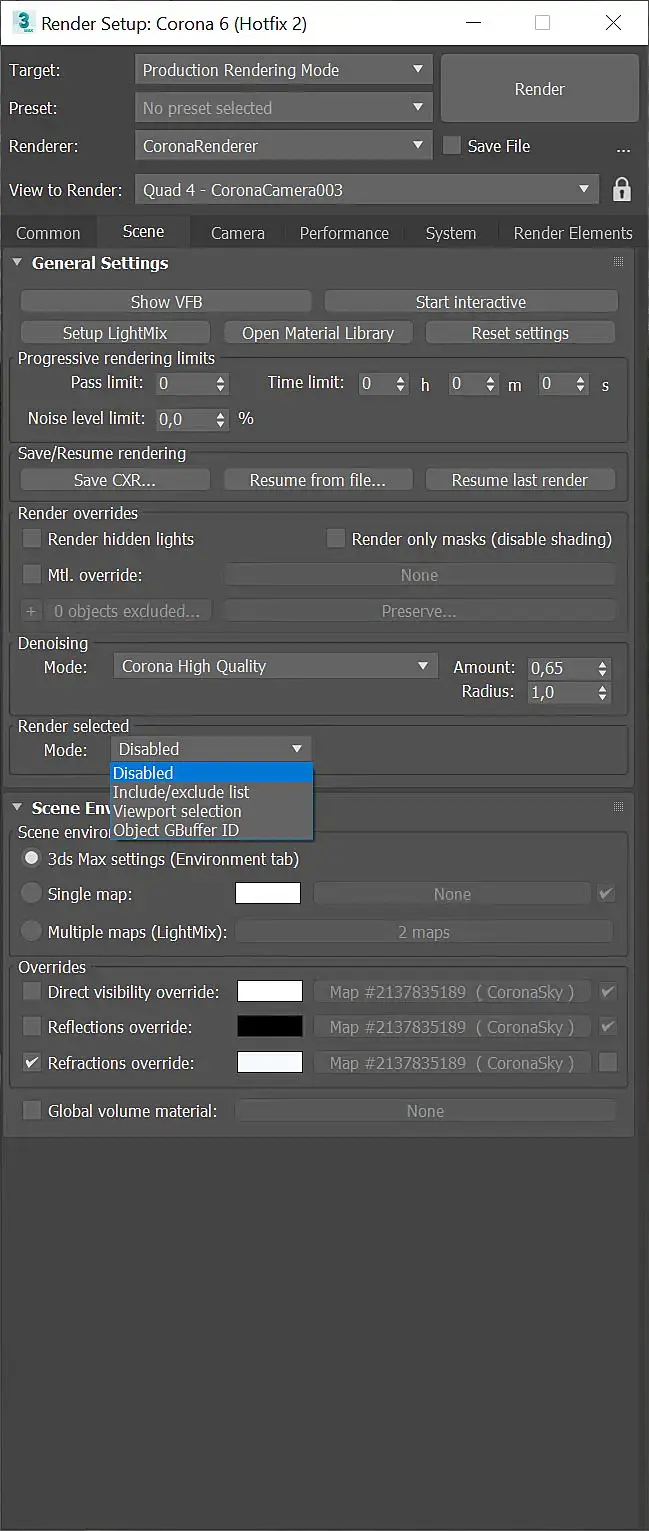Click the Render selected Mode dropdown

tap(211, 749)
